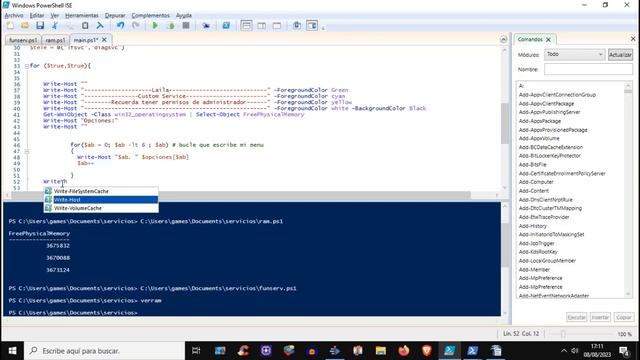Open the Archivo menu
This screenshot has height=360, width=640.
14,15
